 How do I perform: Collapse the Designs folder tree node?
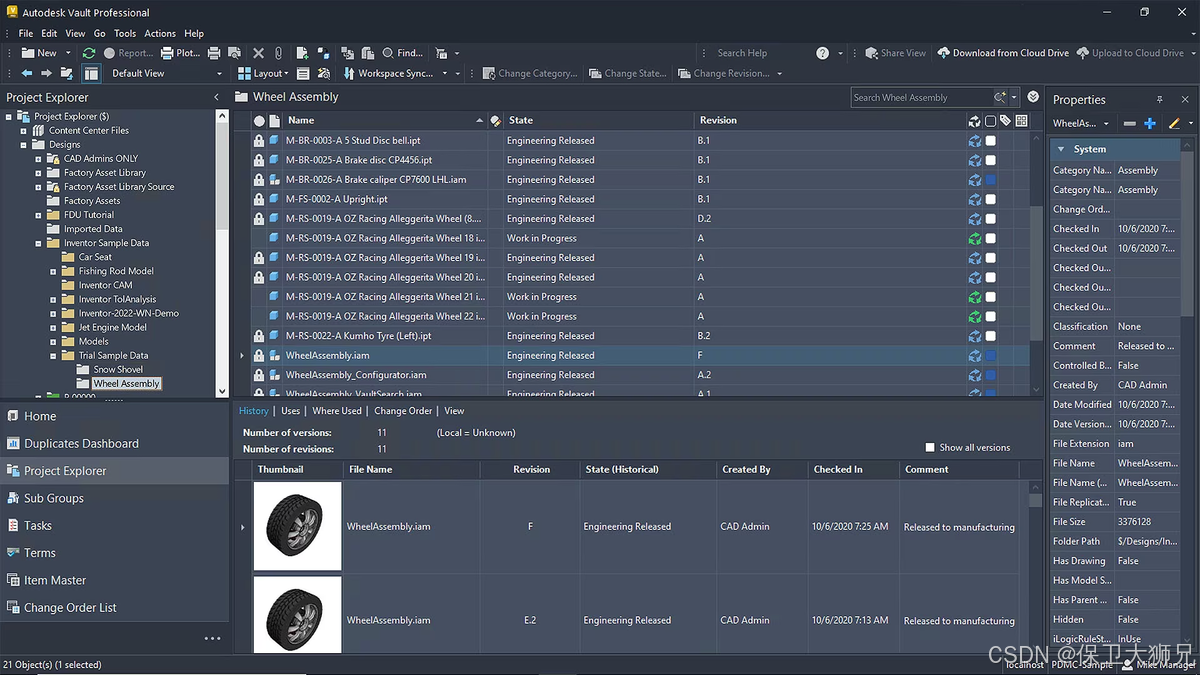tap(24, 145)
